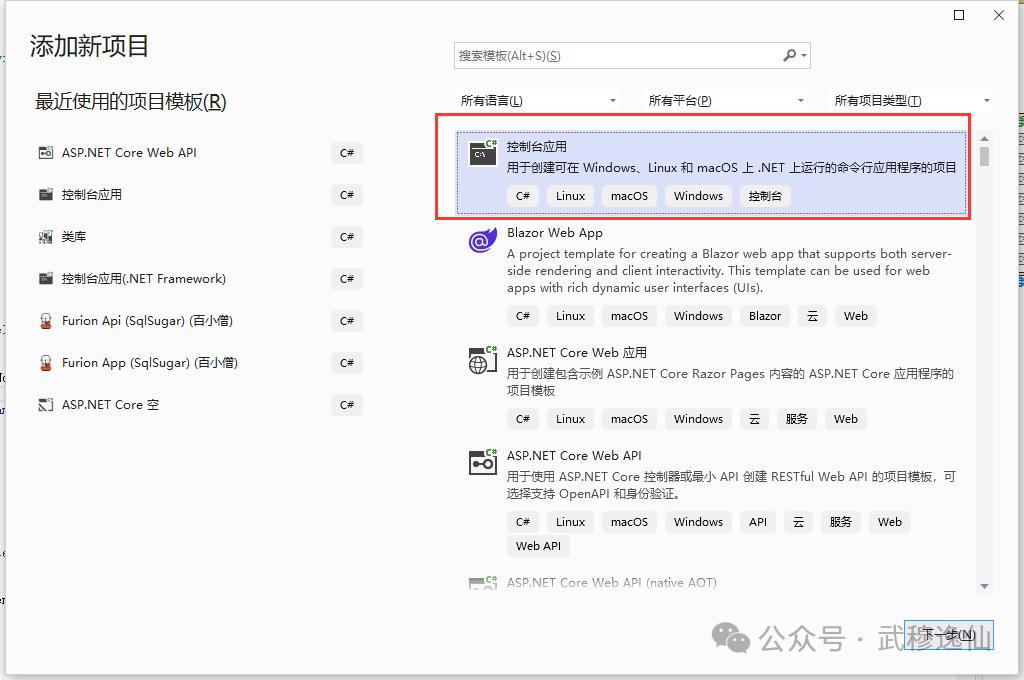Choose recent template ASP.NET Core 空
The image size is (1024, 680).
pos(110,405)
